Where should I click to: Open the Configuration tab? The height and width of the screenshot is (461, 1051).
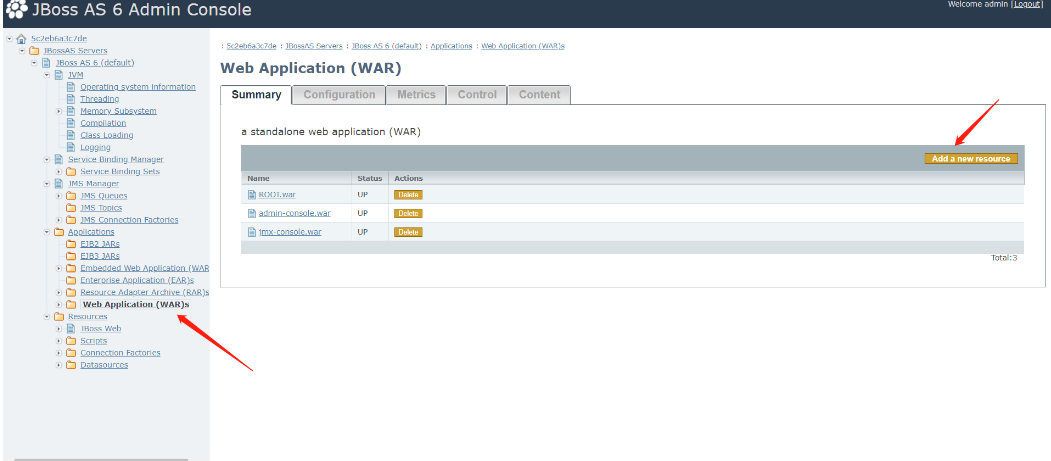(339, 95)
